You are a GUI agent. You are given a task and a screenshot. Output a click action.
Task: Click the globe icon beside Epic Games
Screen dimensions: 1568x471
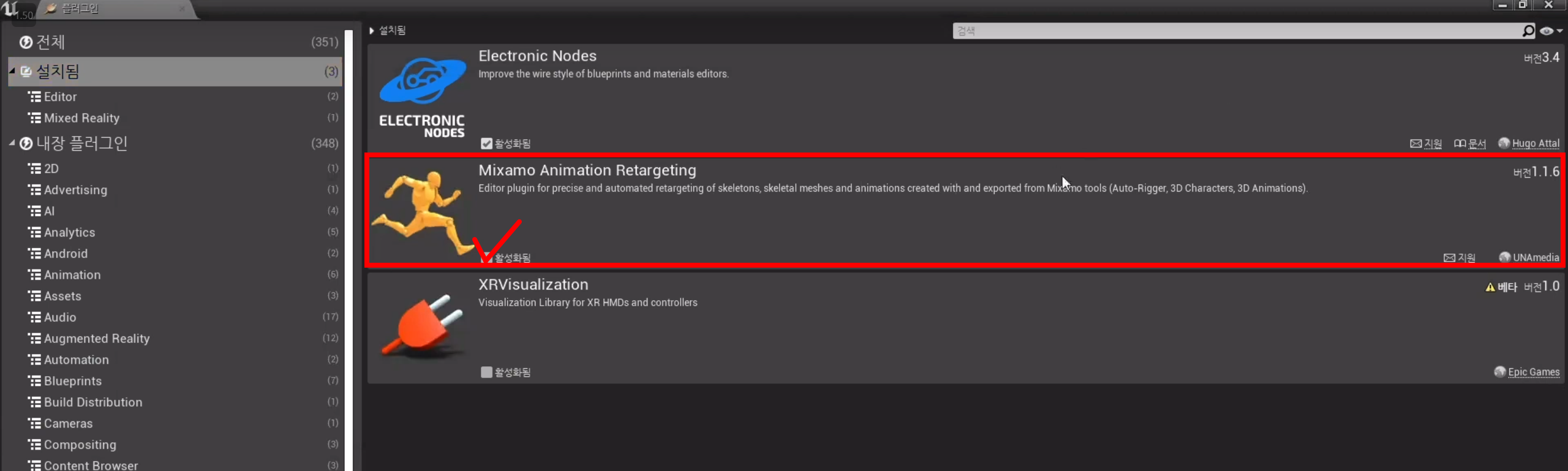coord(1499,371)
